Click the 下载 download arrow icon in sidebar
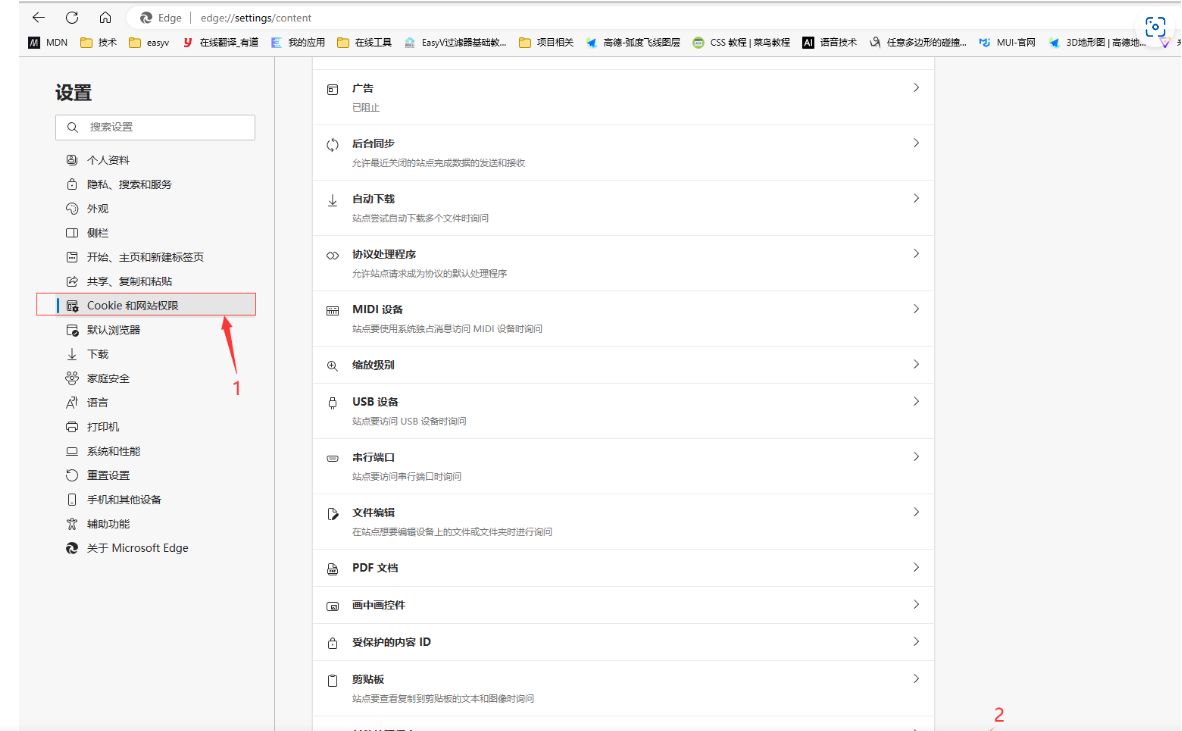 pyautogui.click(x=72, y=354)
